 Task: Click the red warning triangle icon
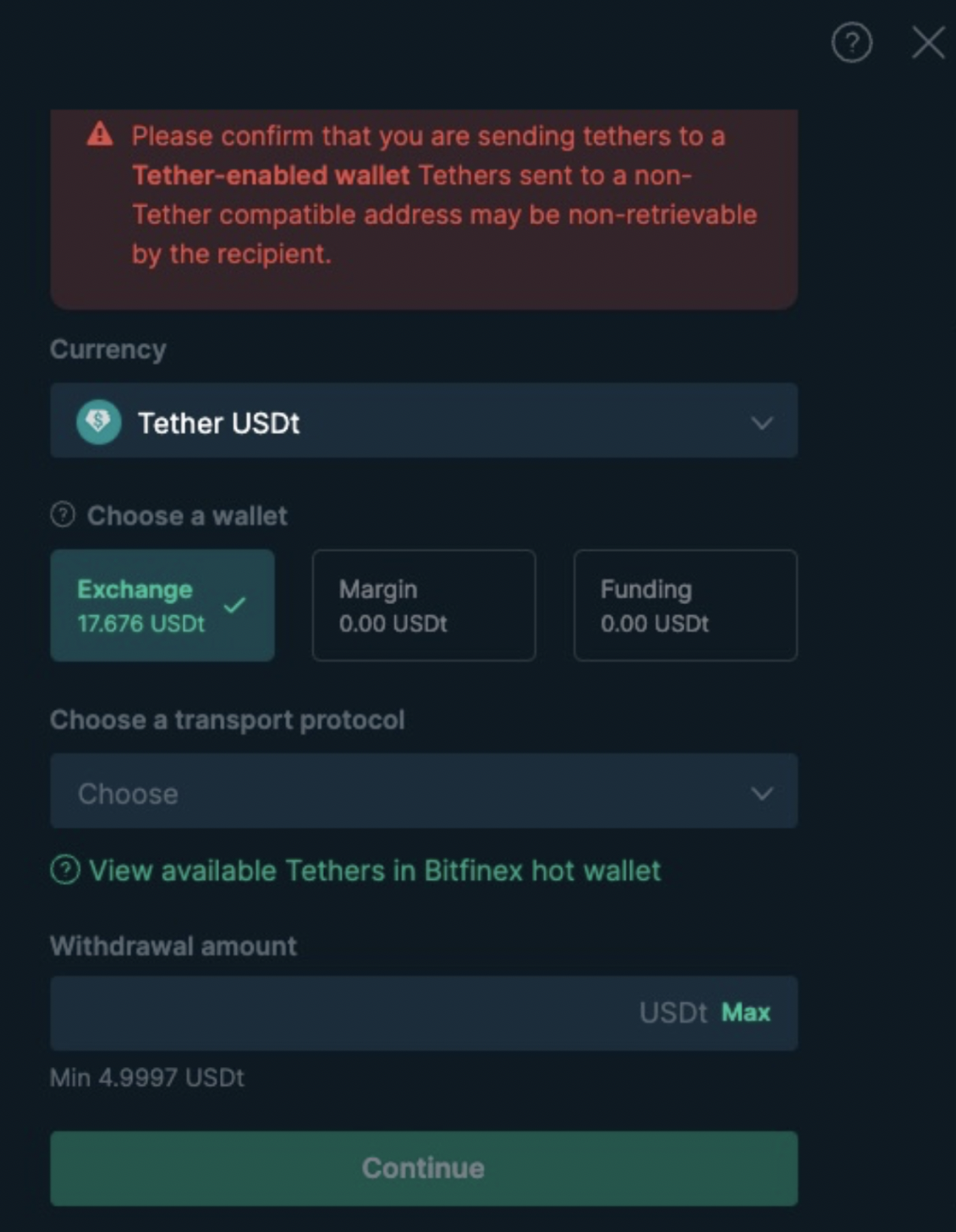[100, 134]
